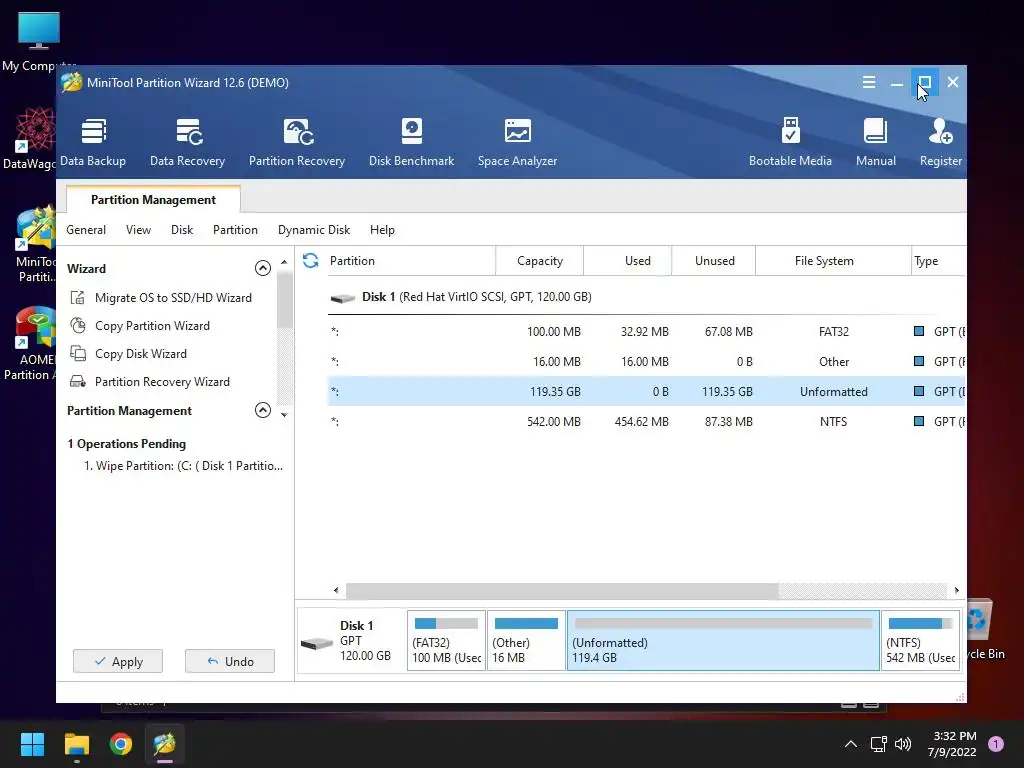Open Data Backup tool
This screenshot has width=1024, height=768.
pos(93,142)
